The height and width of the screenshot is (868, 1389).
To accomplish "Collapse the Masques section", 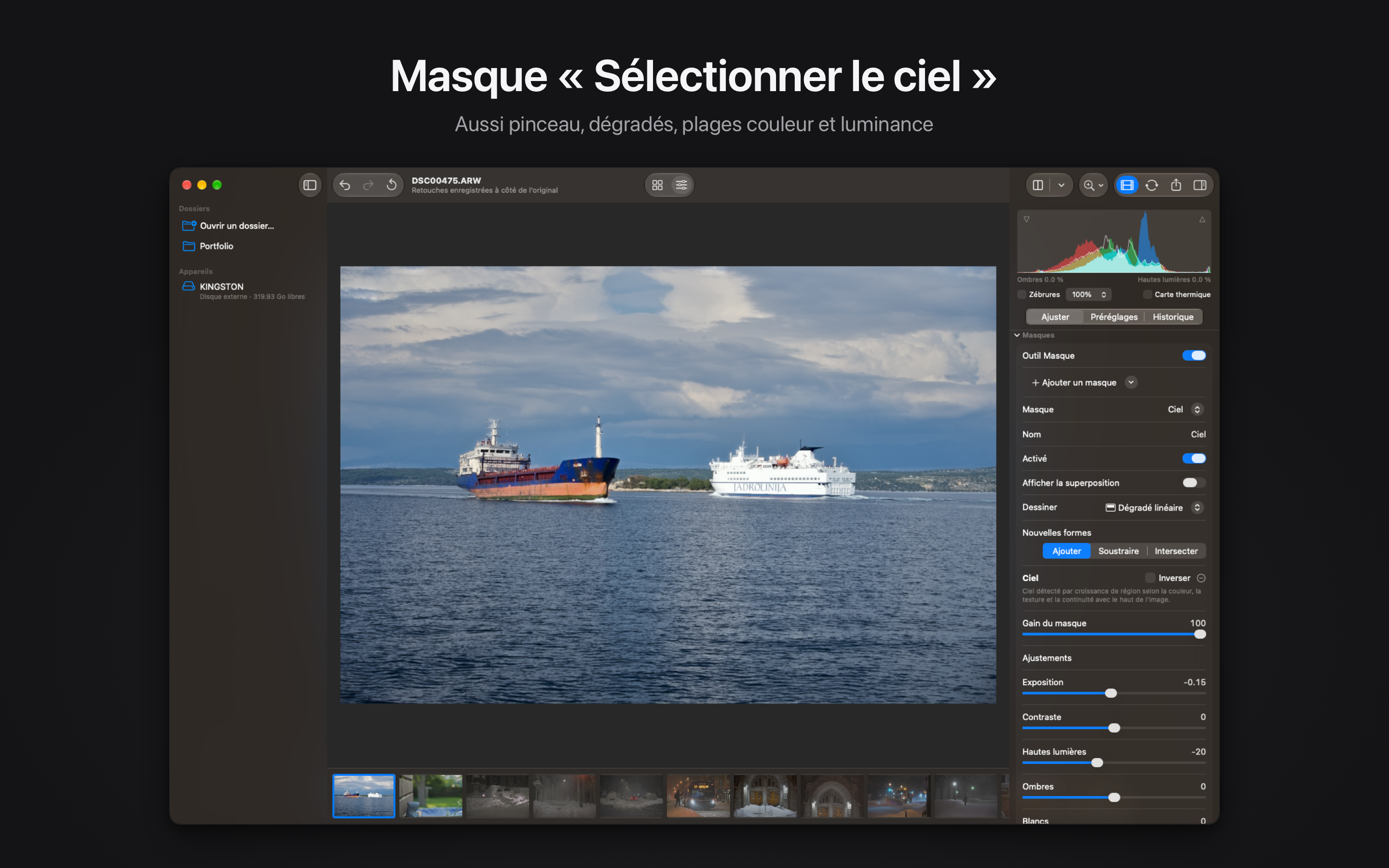I will 1017,335.
